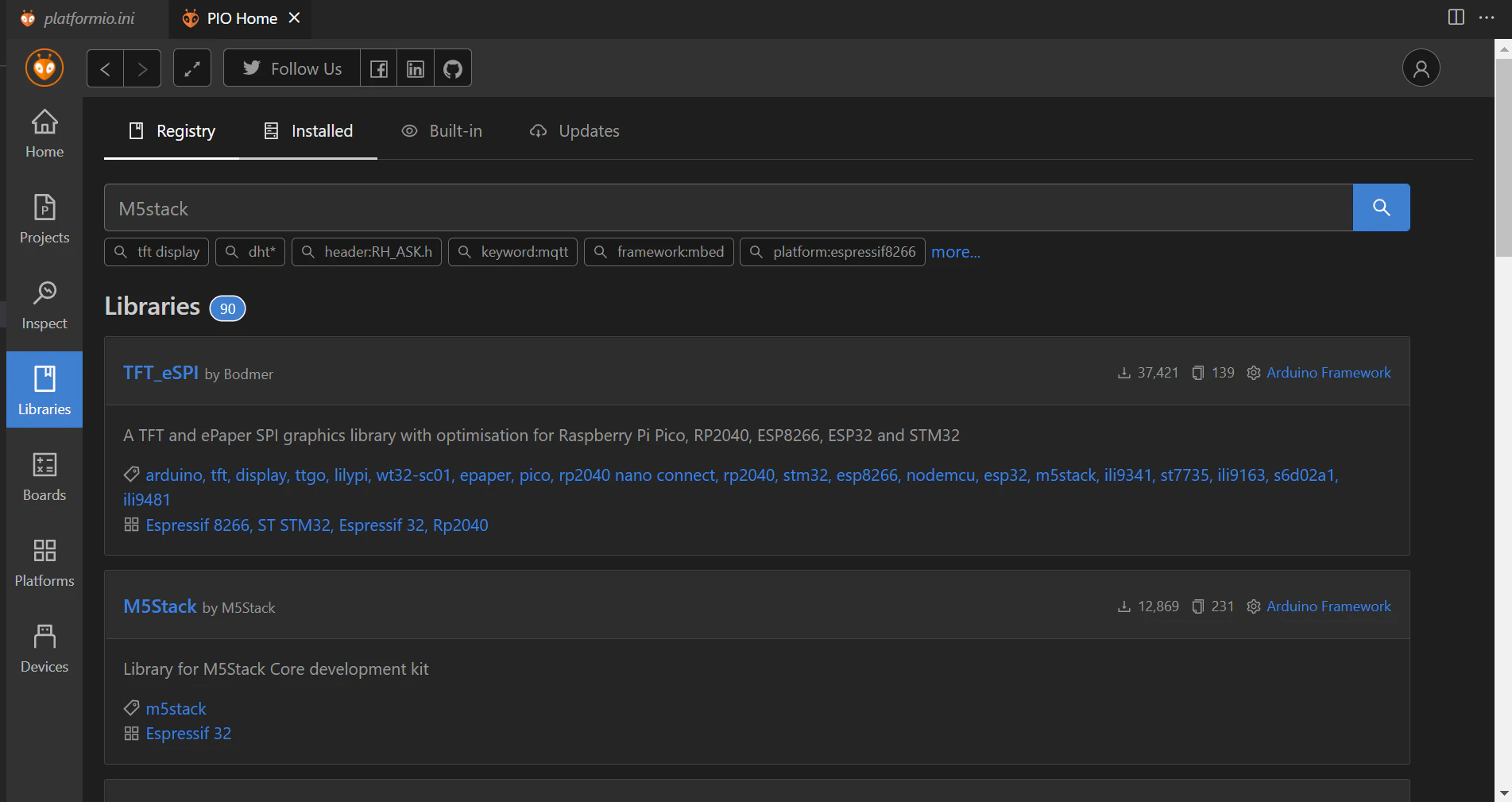Switch to the Updates tab
Screen dimensions: 1512x802
point(574,131)
